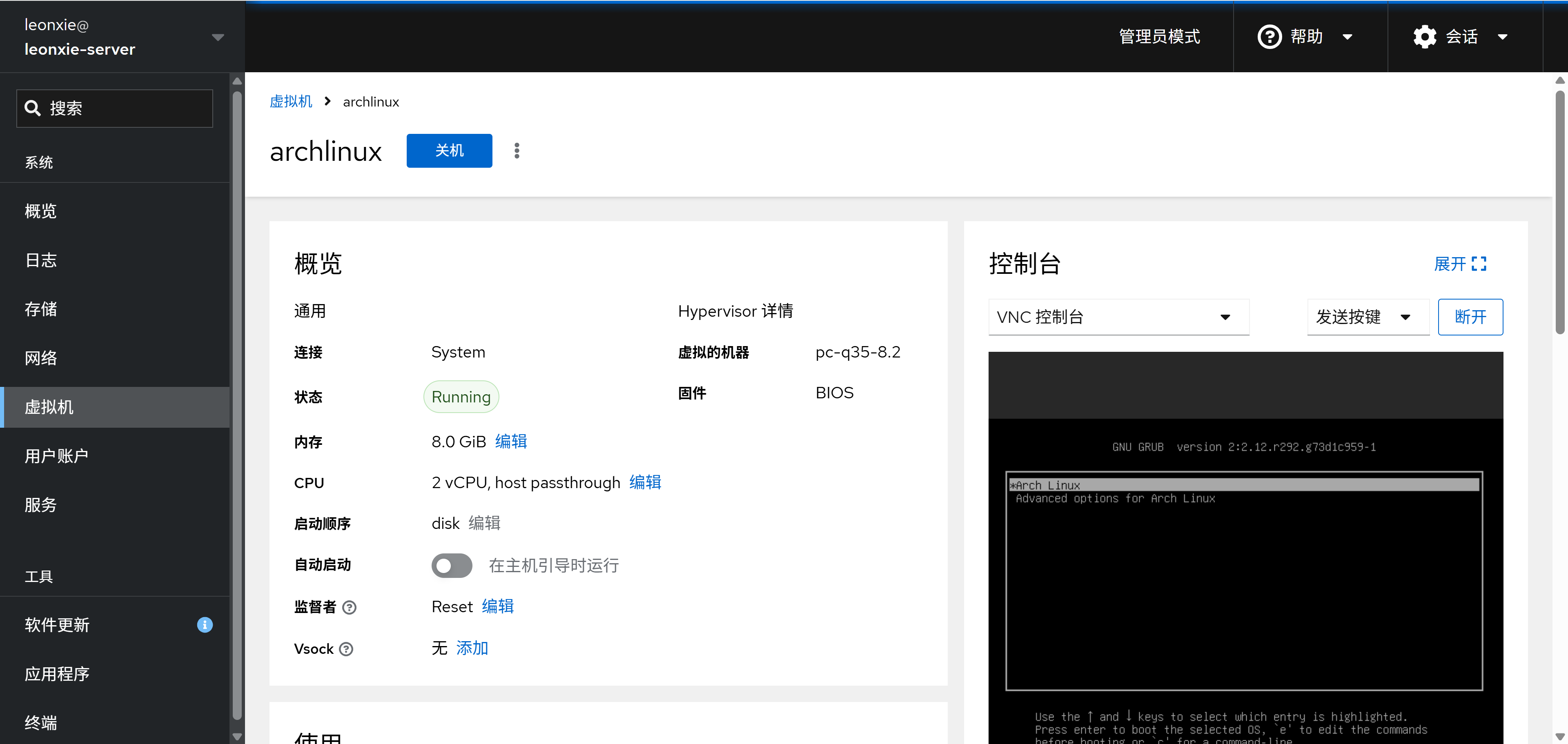The height and width of the screenshot is (744, 1568).
Task: Open the session gear icon
Action: [x=1424, y=36]
